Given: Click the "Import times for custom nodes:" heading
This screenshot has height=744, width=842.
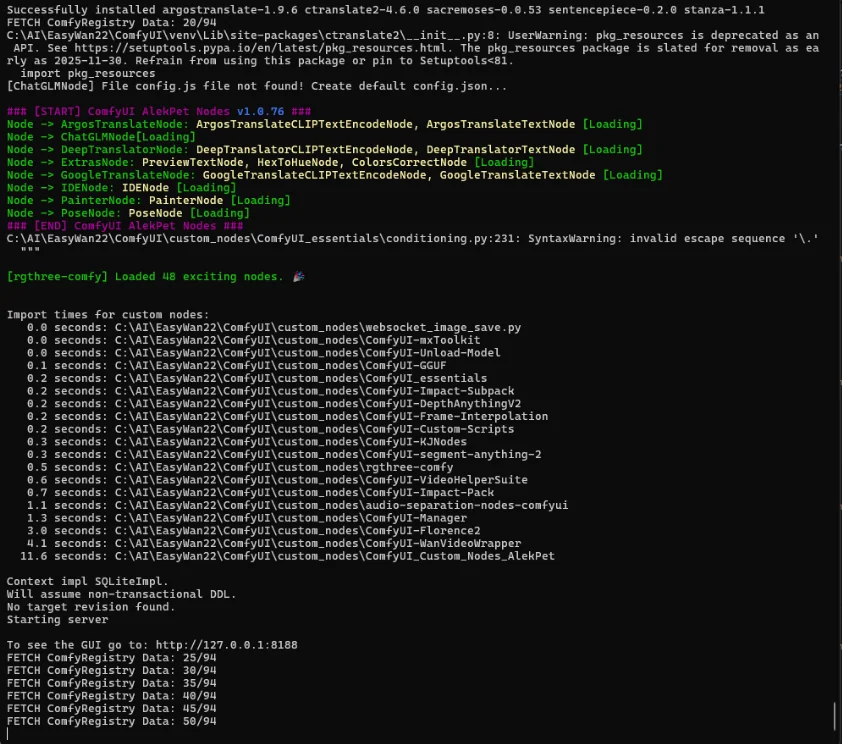Looking at the screenshot, I should click(107, 314).
